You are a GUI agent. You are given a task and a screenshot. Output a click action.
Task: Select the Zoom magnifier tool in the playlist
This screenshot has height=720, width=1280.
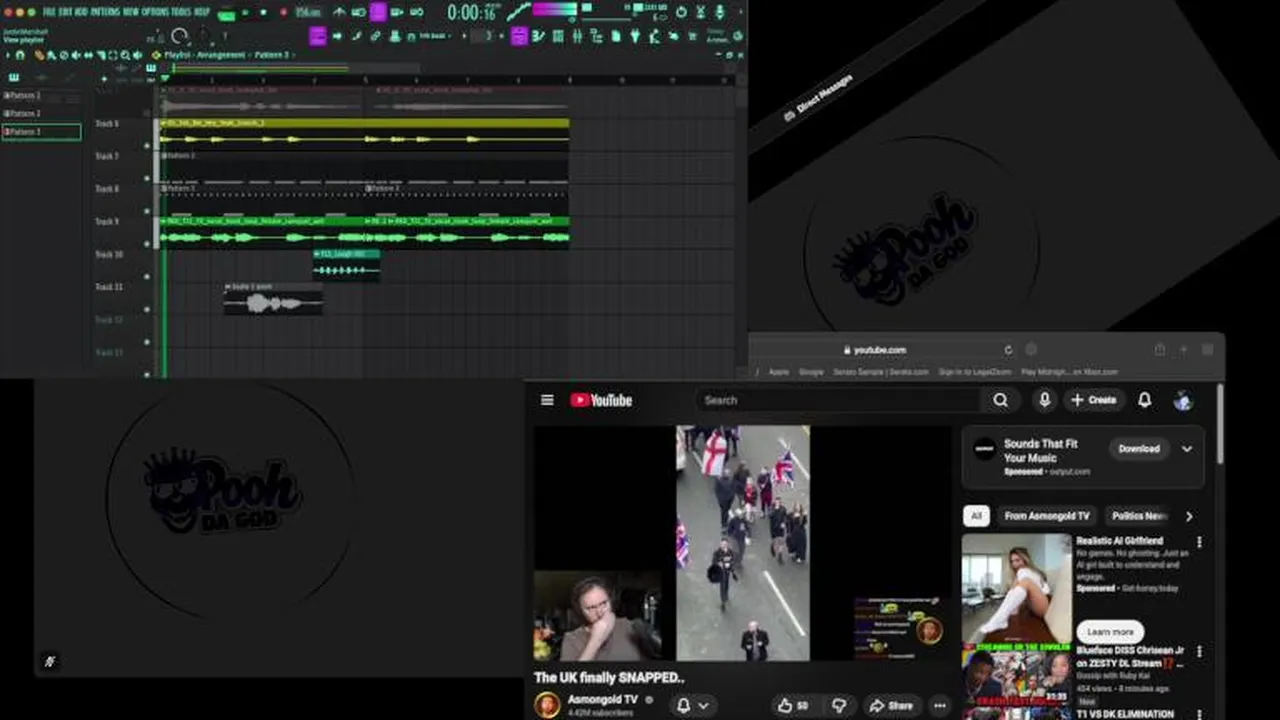point(126,55)
